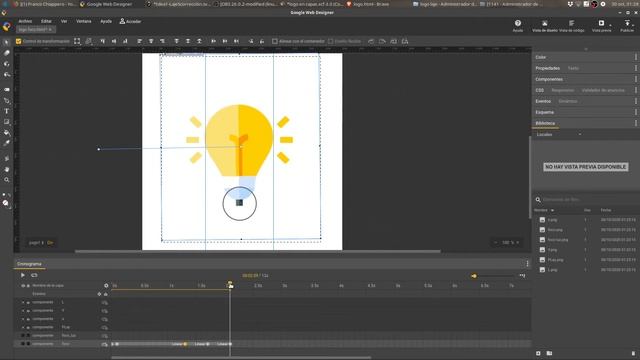The image size is (640, 360).
Task: Add new library asset icon
Action: (538, 353)
